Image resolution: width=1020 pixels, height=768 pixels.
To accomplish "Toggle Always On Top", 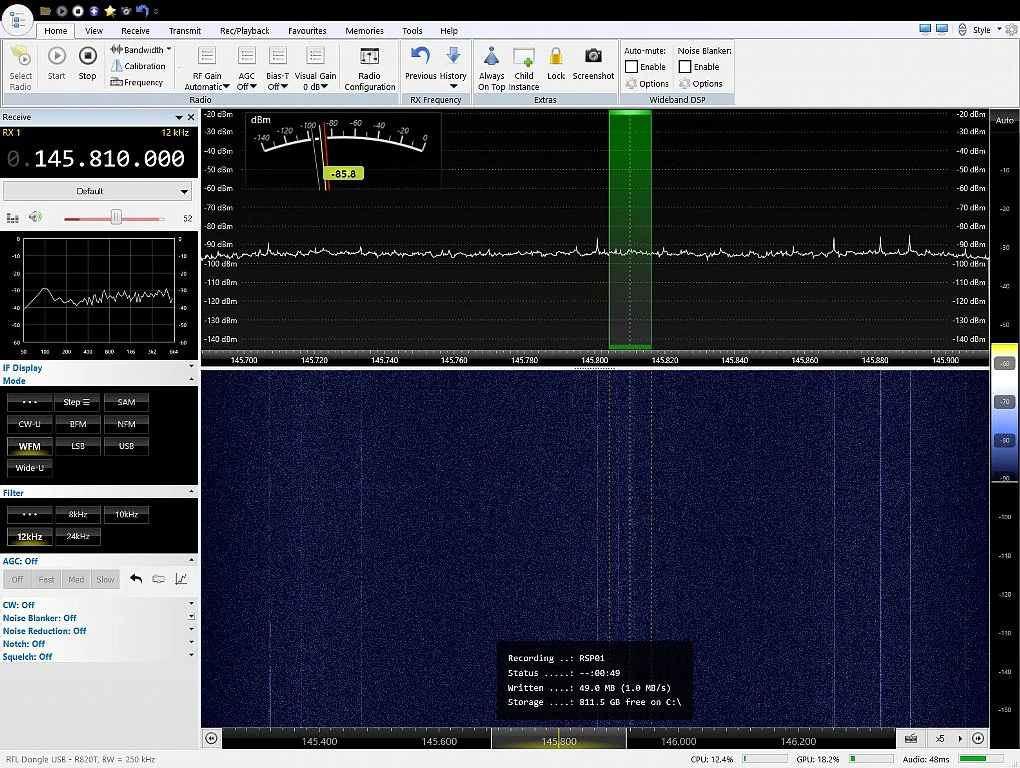I will (x=492, y=68).
